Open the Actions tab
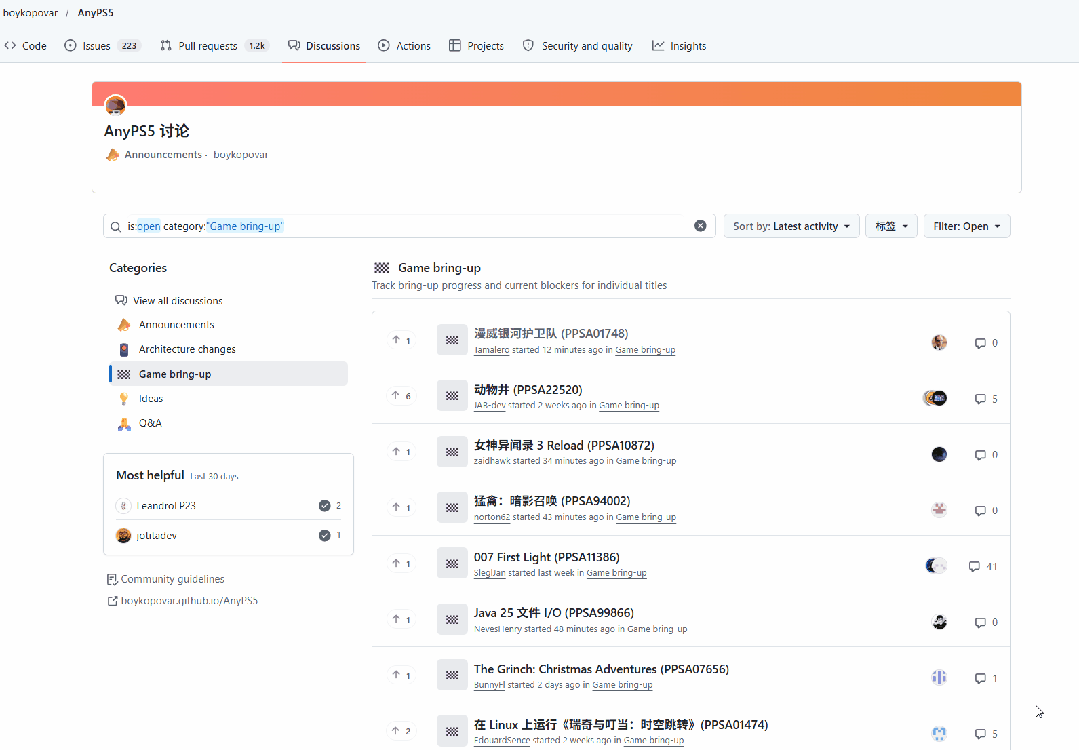The width and height of the screenshot is (1079, 750). point(405,46)
